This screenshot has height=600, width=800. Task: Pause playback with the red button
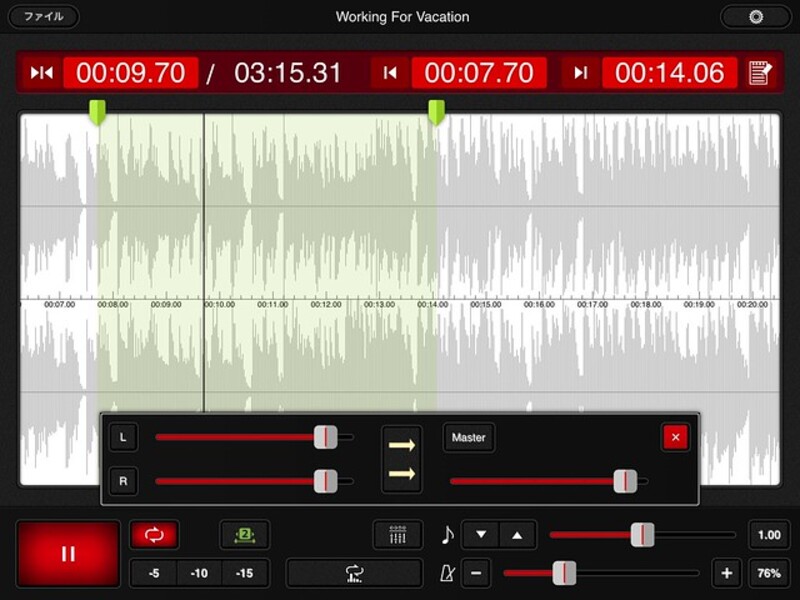pyautogui.click(x=68, y=553)
